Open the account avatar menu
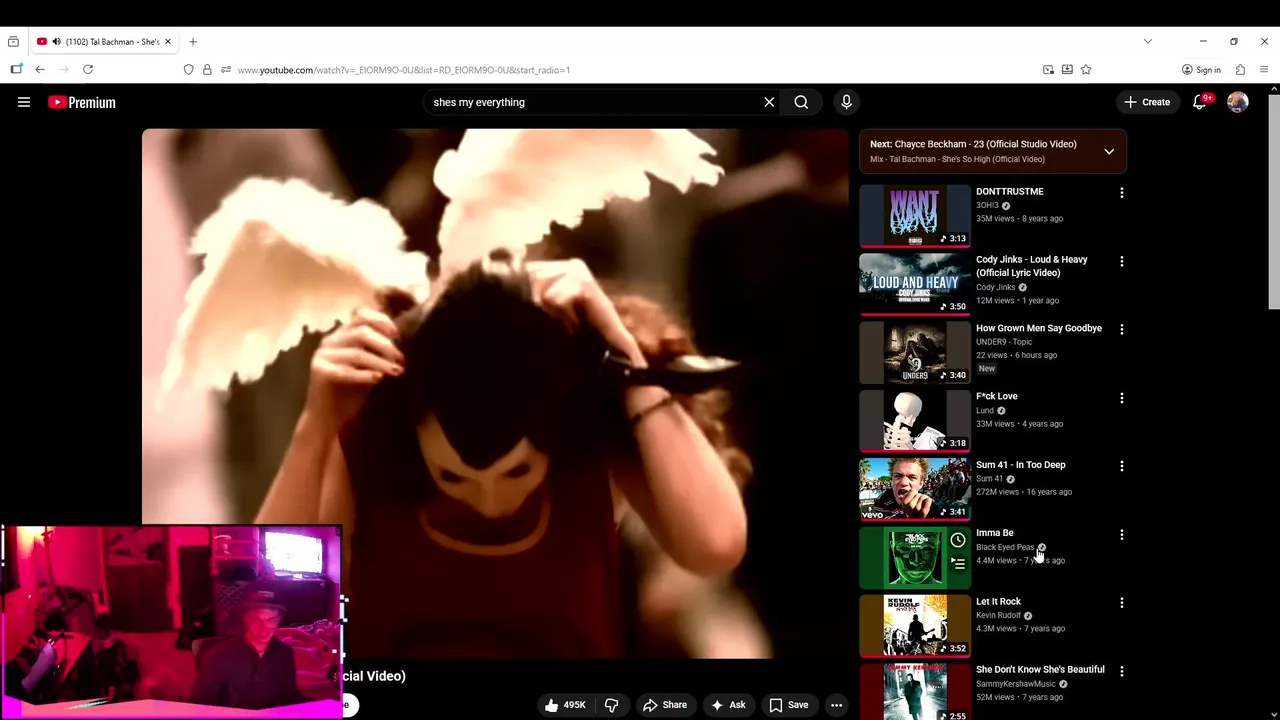The width and height of the screenshot is (1280, 720). 1238,102
